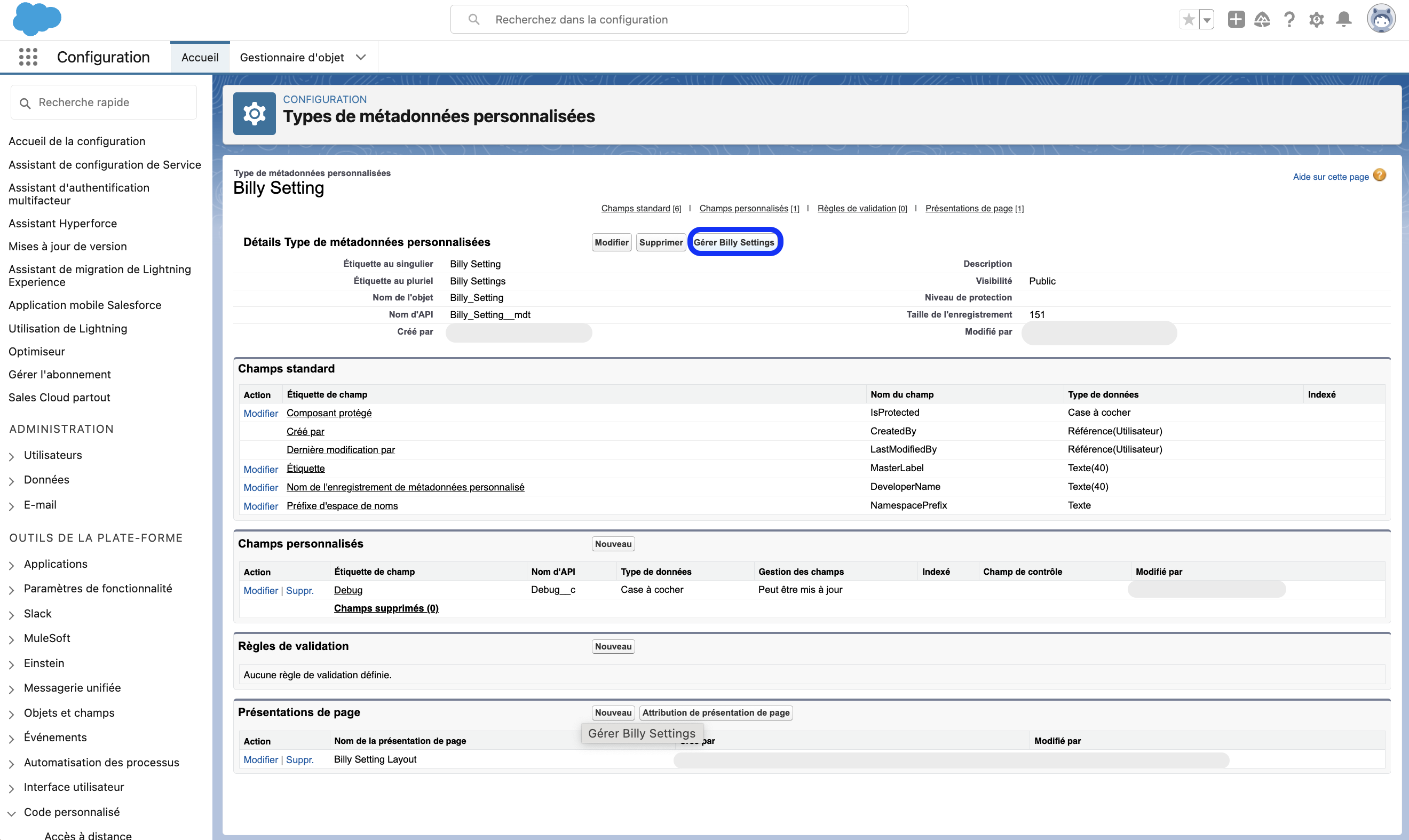
Task: Open Mises à jour de version
Action: [x=67, y=247]
